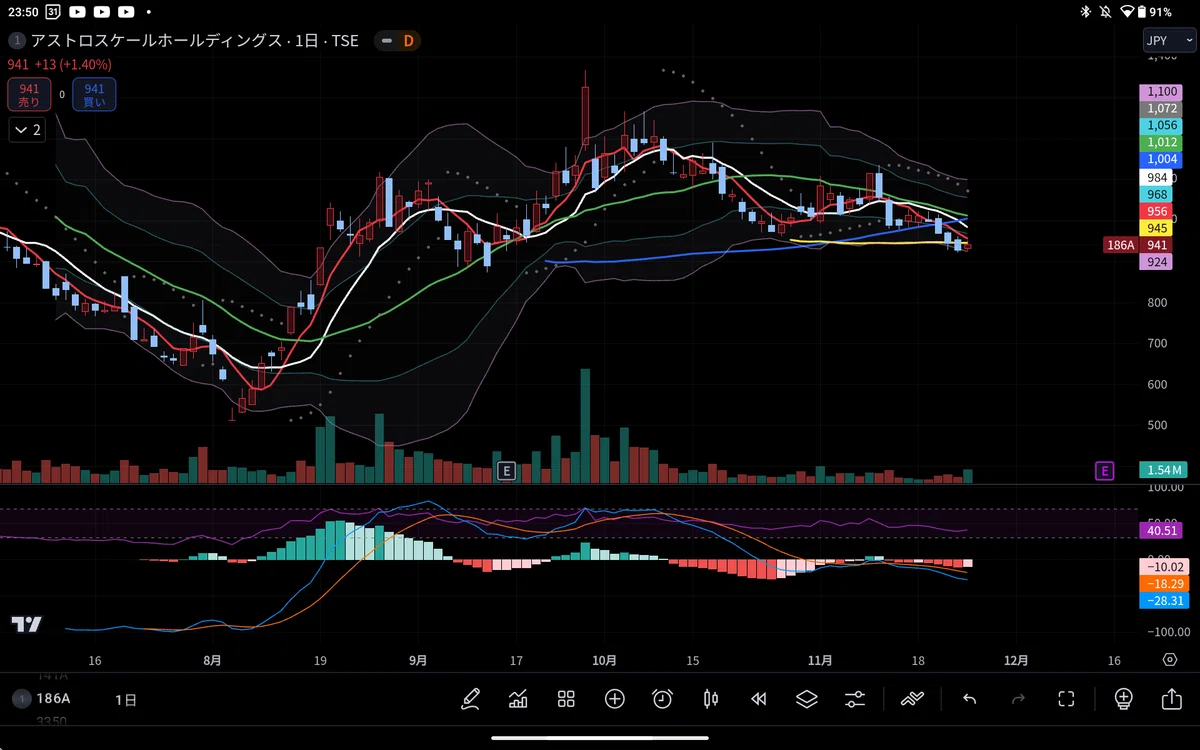Image resolution: width=1200 pixels, height=750 pixels.
Task: Open the JPY currency dropdown
Action: coord(1169,41)
